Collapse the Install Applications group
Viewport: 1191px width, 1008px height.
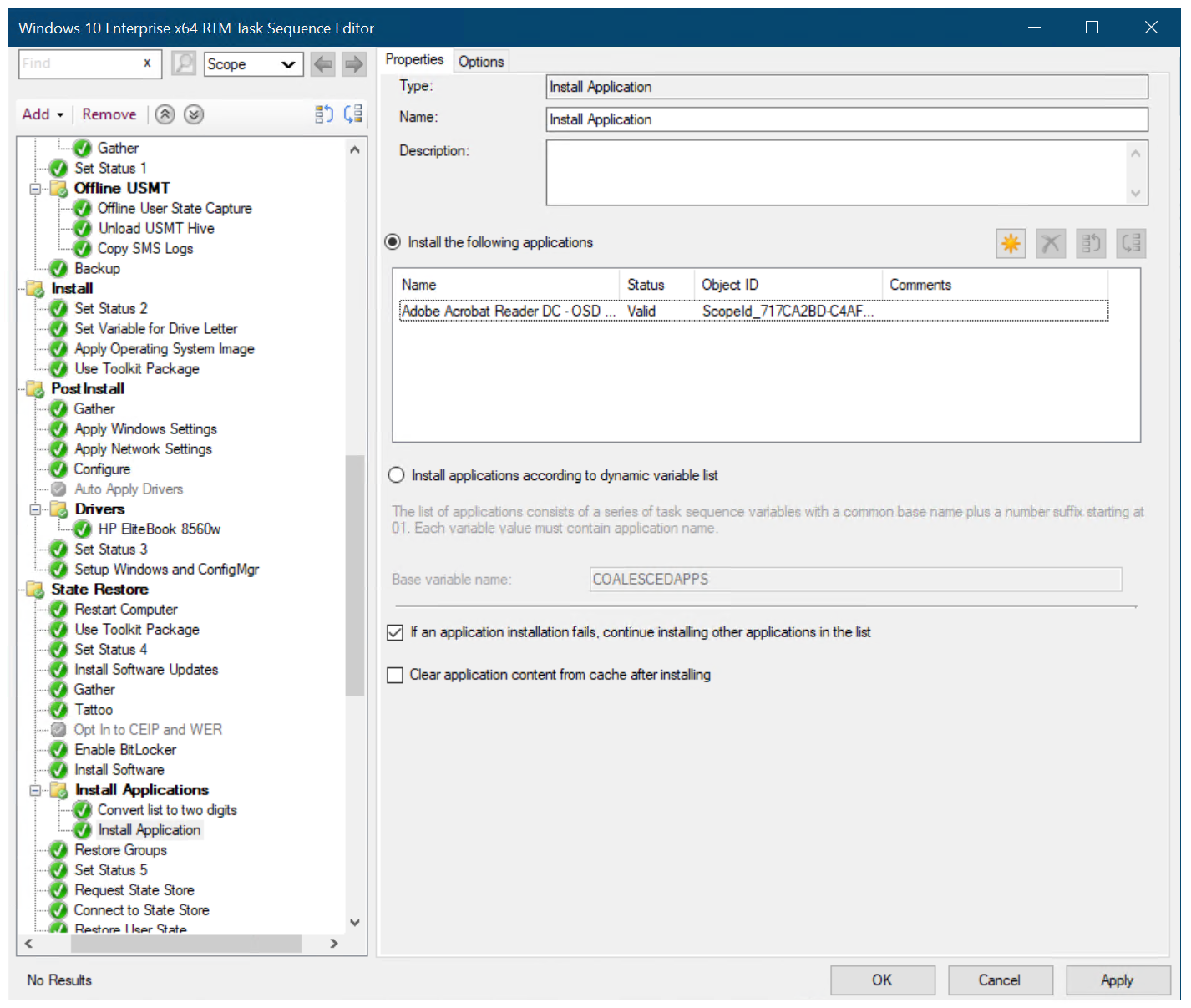[x=34, y=790]
